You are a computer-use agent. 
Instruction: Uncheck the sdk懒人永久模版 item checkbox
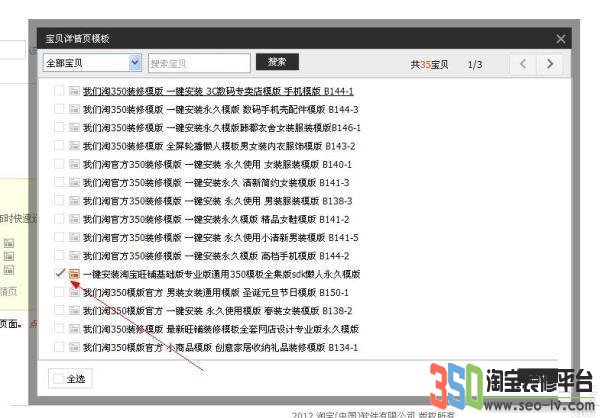tap(59, 273)
